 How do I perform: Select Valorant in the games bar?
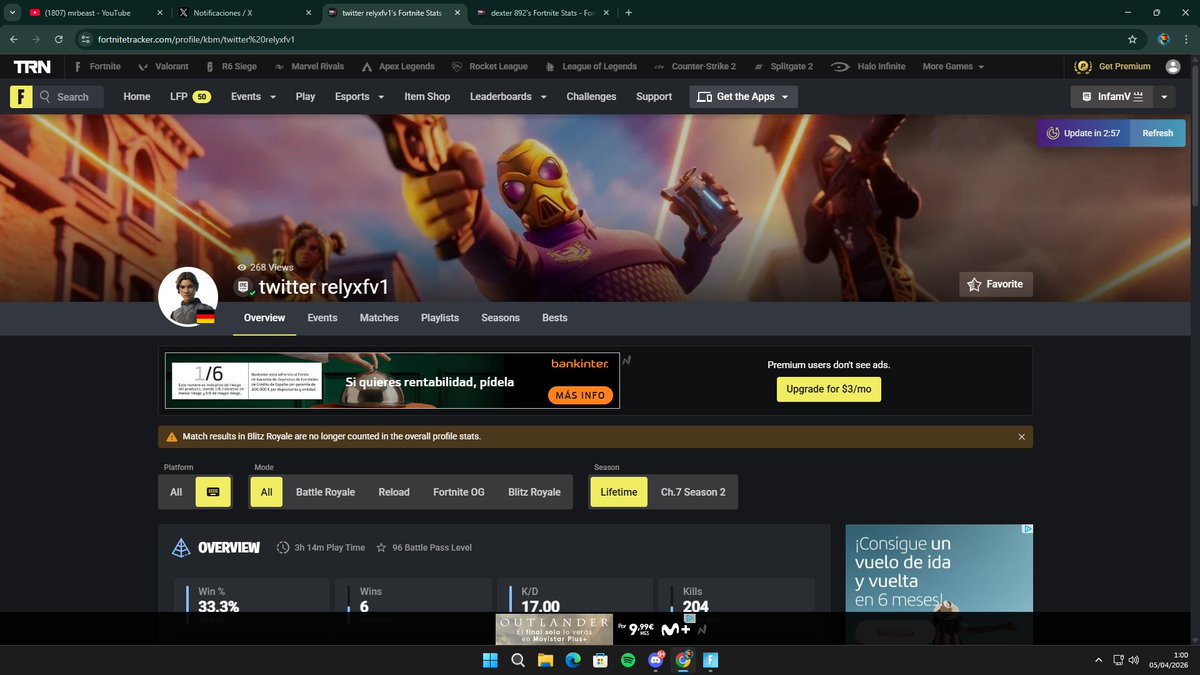click(164, 67)
